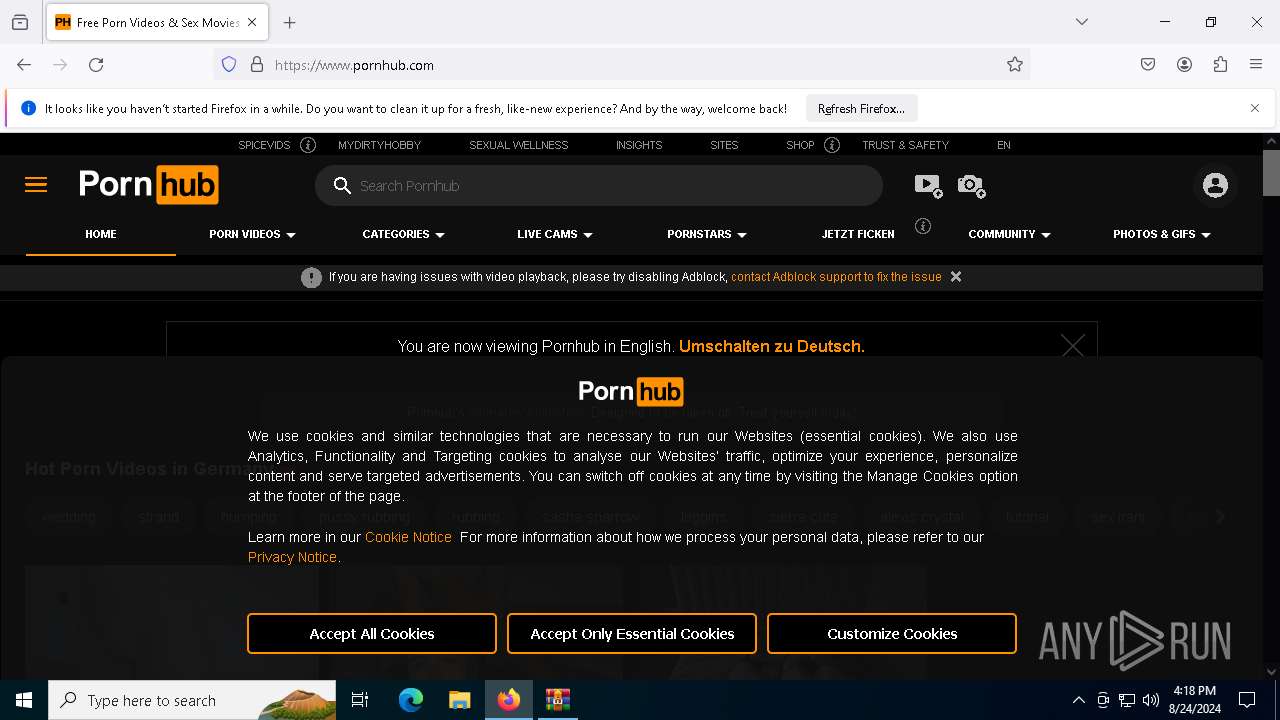Screen dimensions: 1280x720
Task: Open a new browser tab
Action: coord(290,22)
